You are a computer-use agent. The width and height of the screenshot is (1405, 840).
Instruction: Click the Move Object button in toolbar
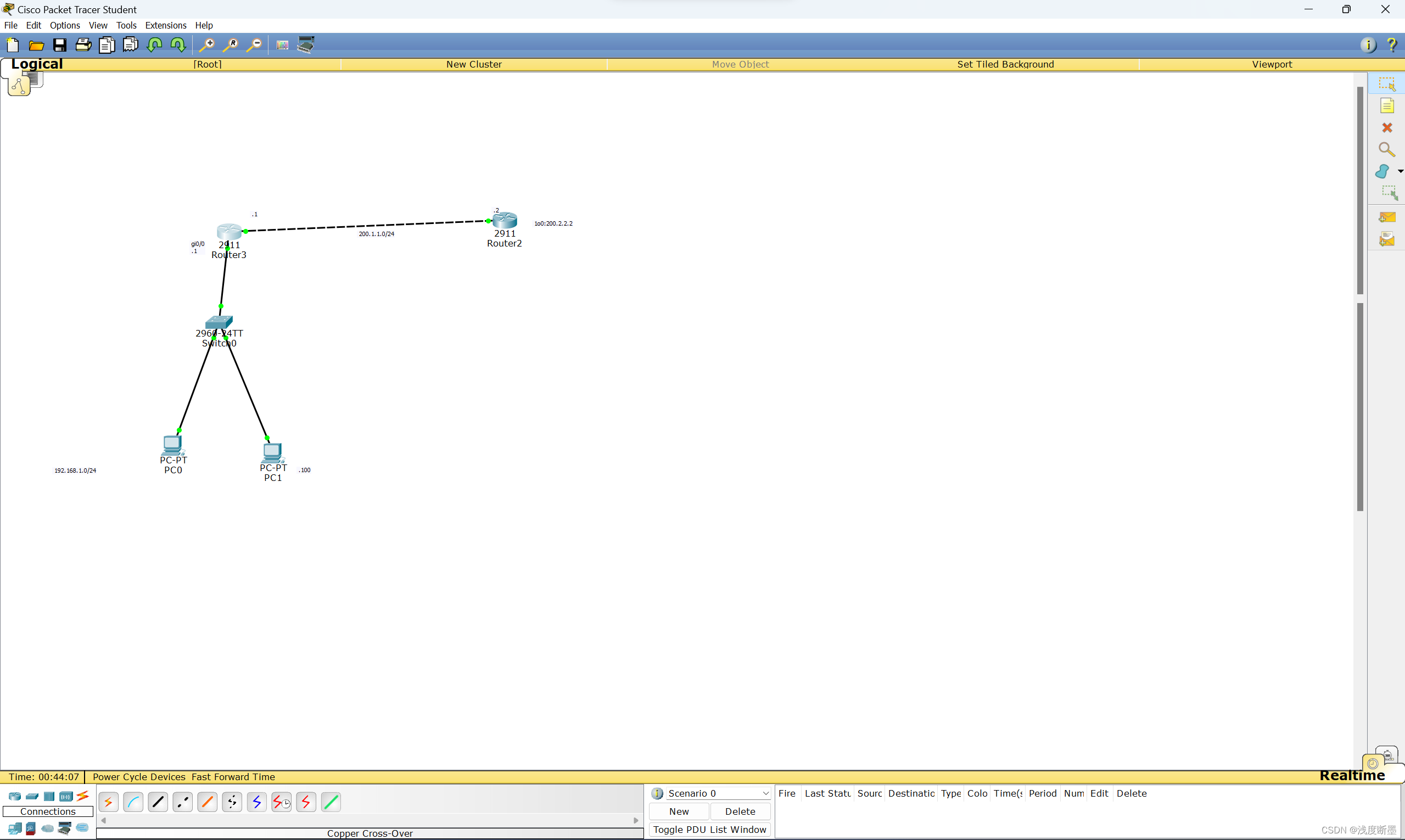(x=740, y=64)
